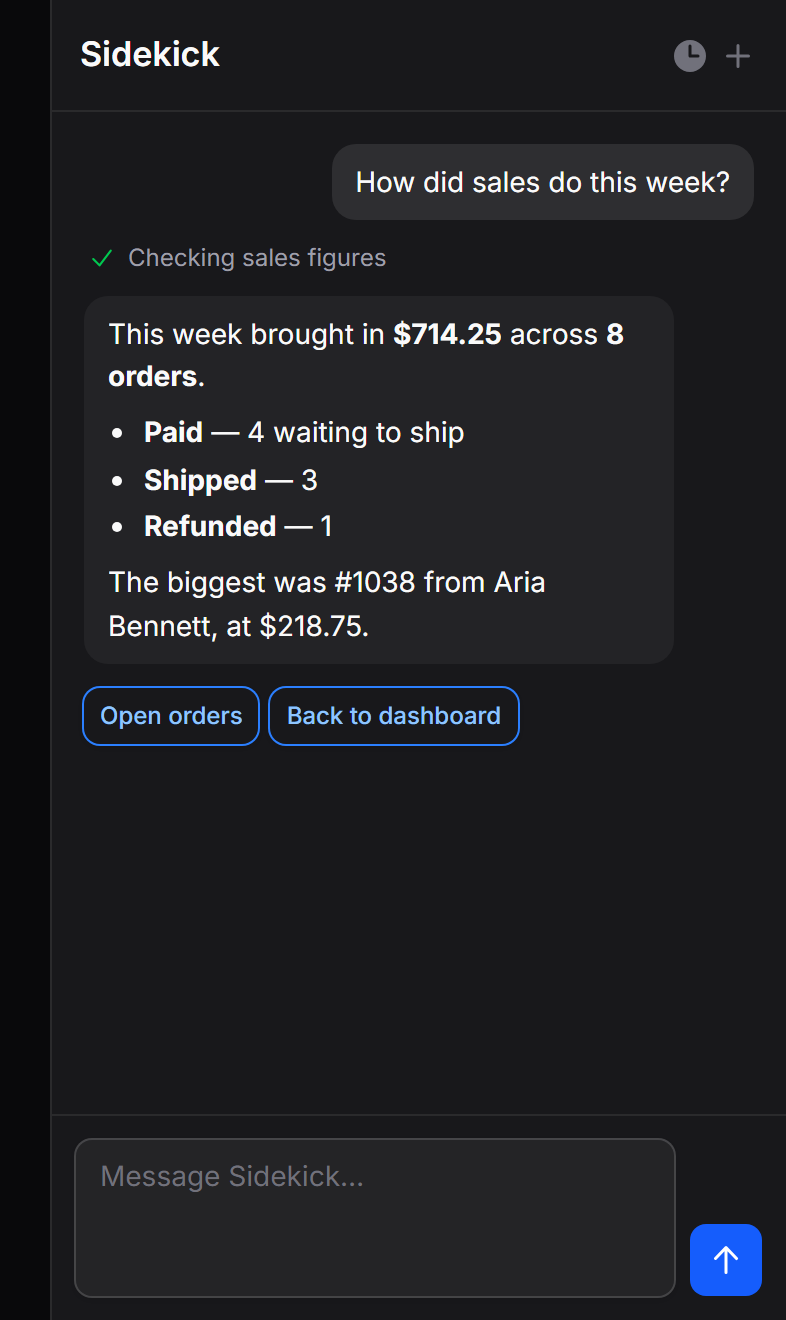Focus the Message Sidekick text box

(x=375, y=1218)
